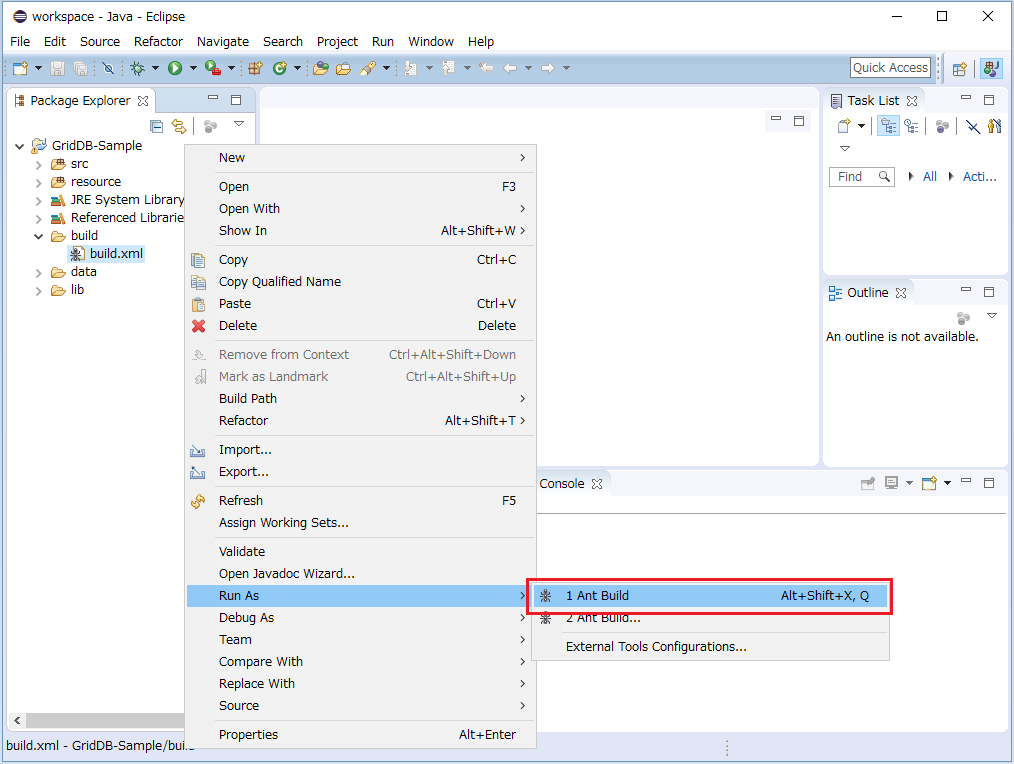Toggle Focus on Active Task in Package Explorer
The width and height of the screenshot is (1014, 764).
click(210, 126)
